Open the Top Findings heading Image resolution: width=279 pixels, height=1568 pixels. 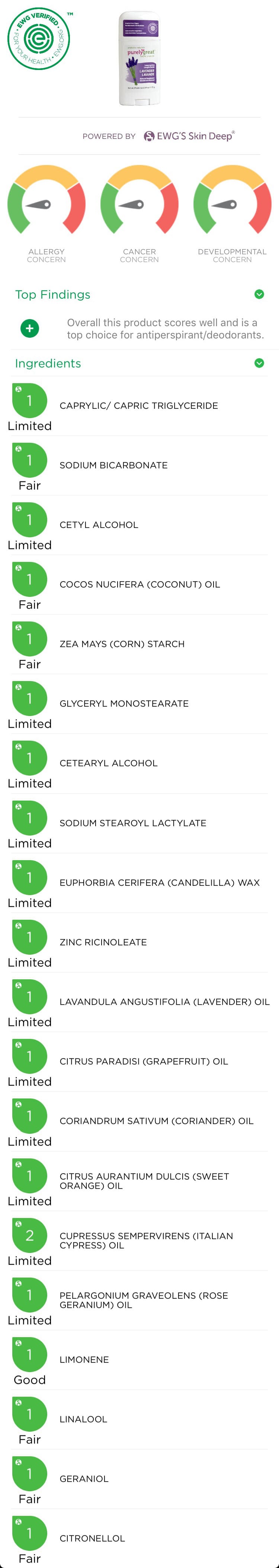pyautogui.click(x=53, y=295)
